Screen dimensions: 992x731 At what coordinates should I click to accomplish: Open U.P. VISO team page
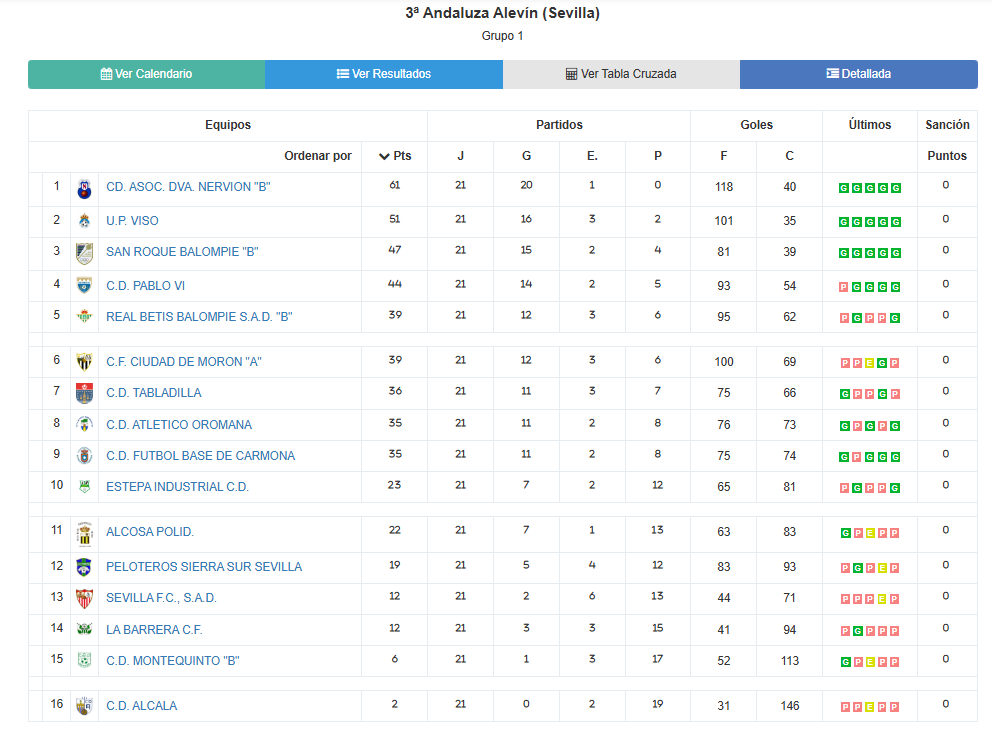pyautogui.click(x=132, y=221)
